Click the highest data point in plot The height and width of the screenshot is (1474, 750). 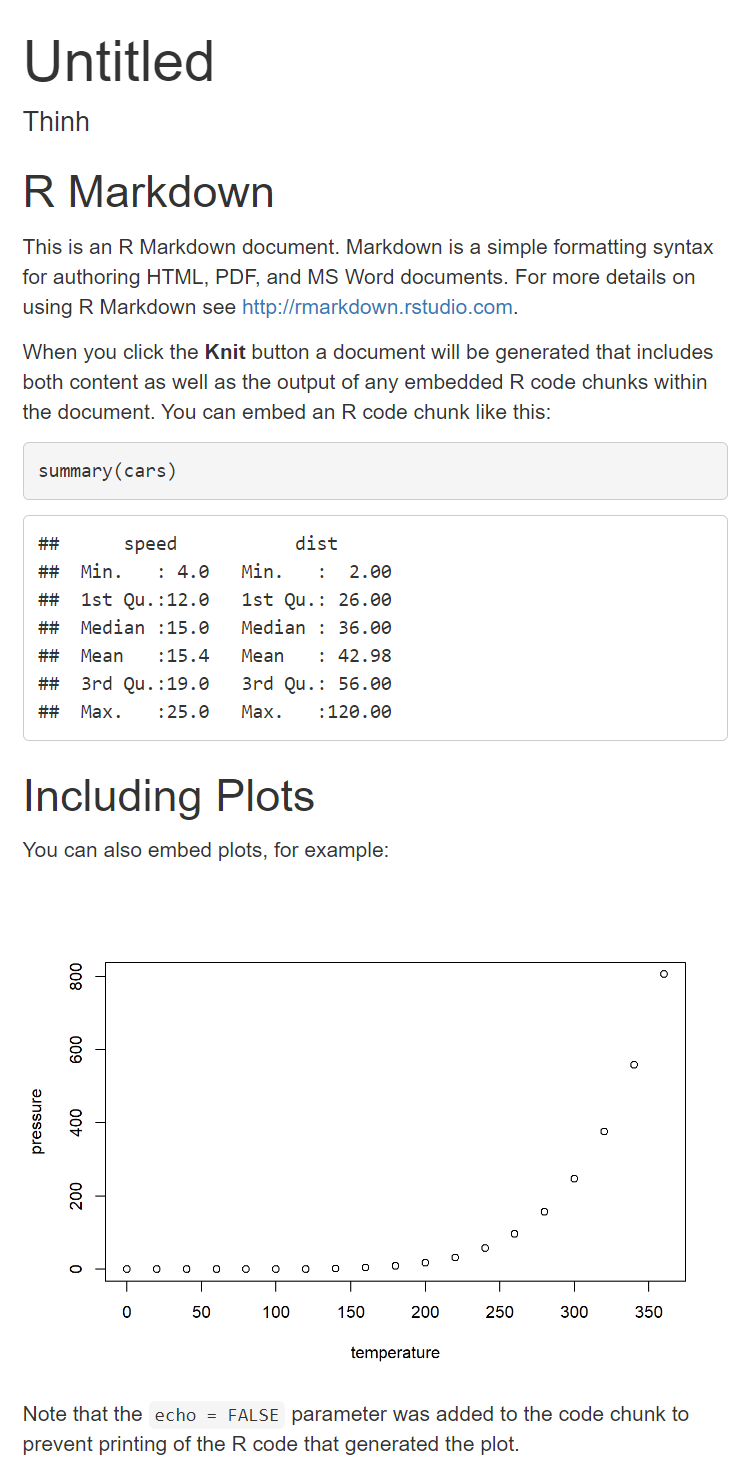663,974
